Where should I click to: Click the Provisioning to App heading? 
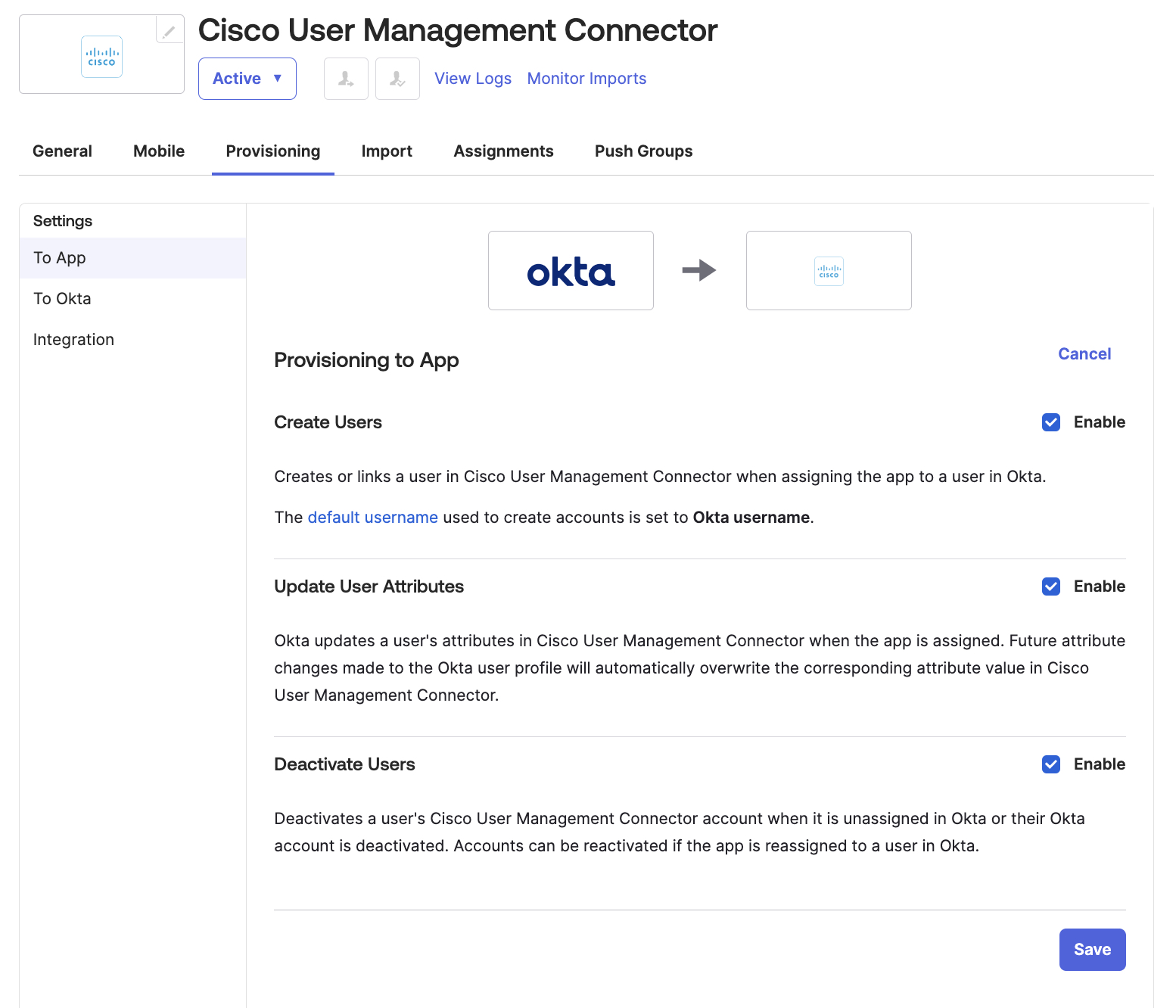[366, 360]
